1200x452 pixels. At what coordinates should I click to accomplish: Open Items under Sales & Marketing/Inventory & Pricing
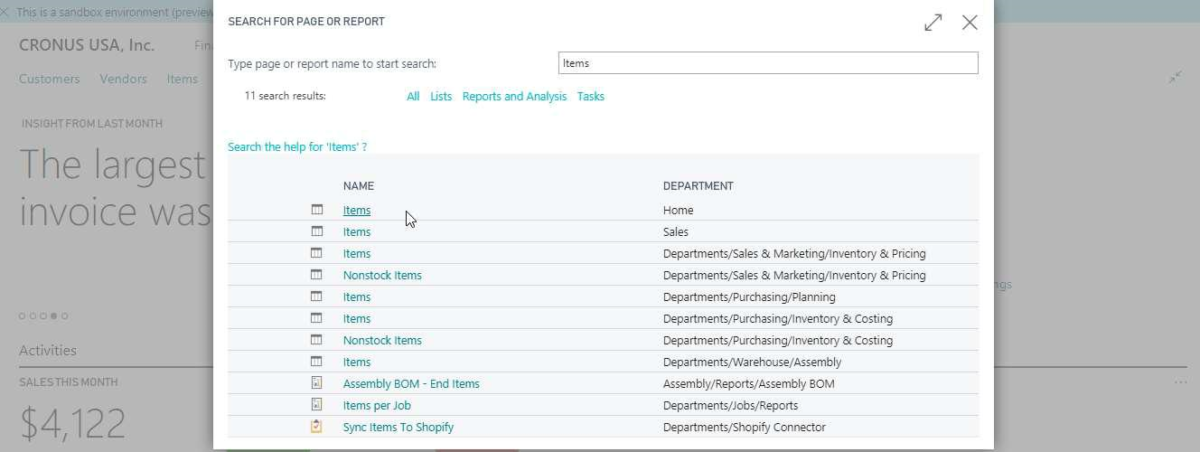click(356, 254)
